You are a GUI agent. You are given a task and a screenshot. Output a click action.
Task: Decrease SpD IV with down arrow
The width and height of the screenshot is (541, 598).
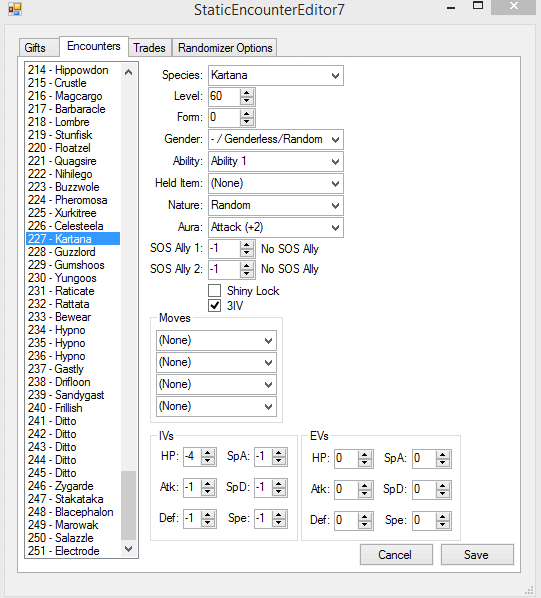(x=279, y=492)
